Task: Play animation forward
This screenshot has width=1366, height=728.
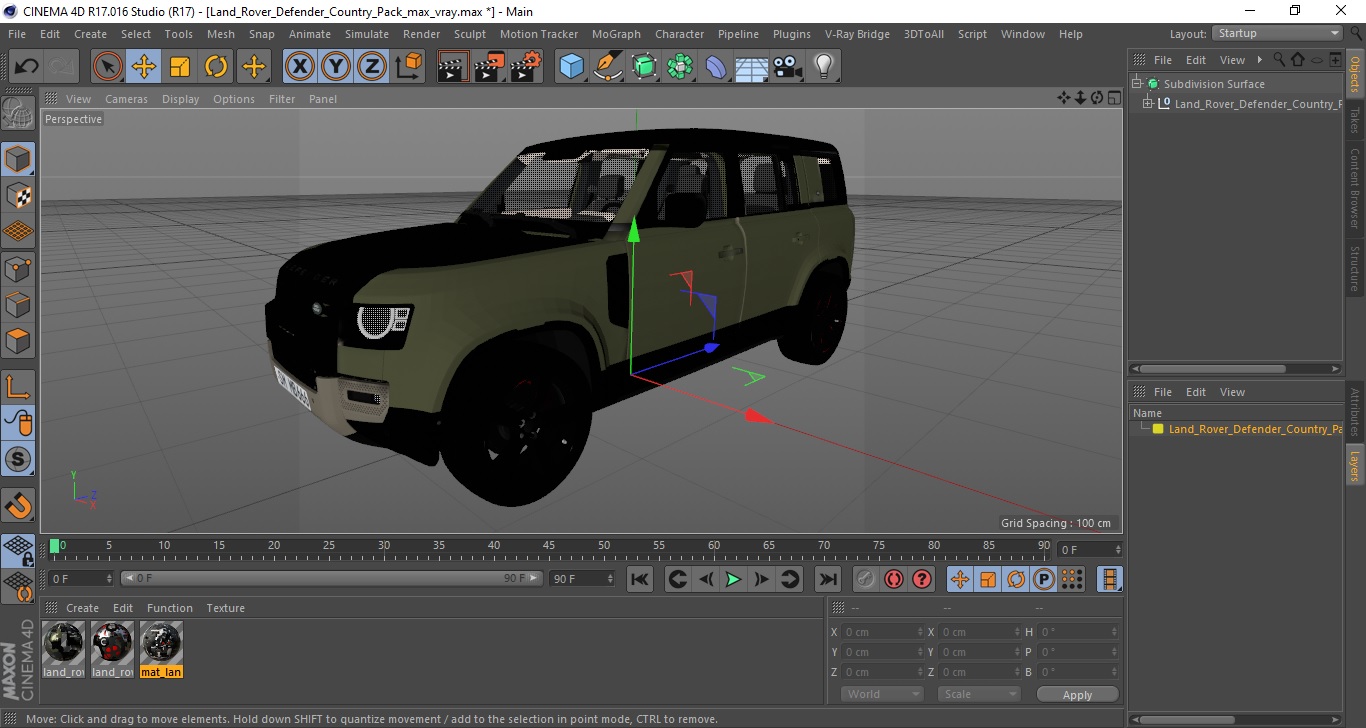Action: (733, 579)
